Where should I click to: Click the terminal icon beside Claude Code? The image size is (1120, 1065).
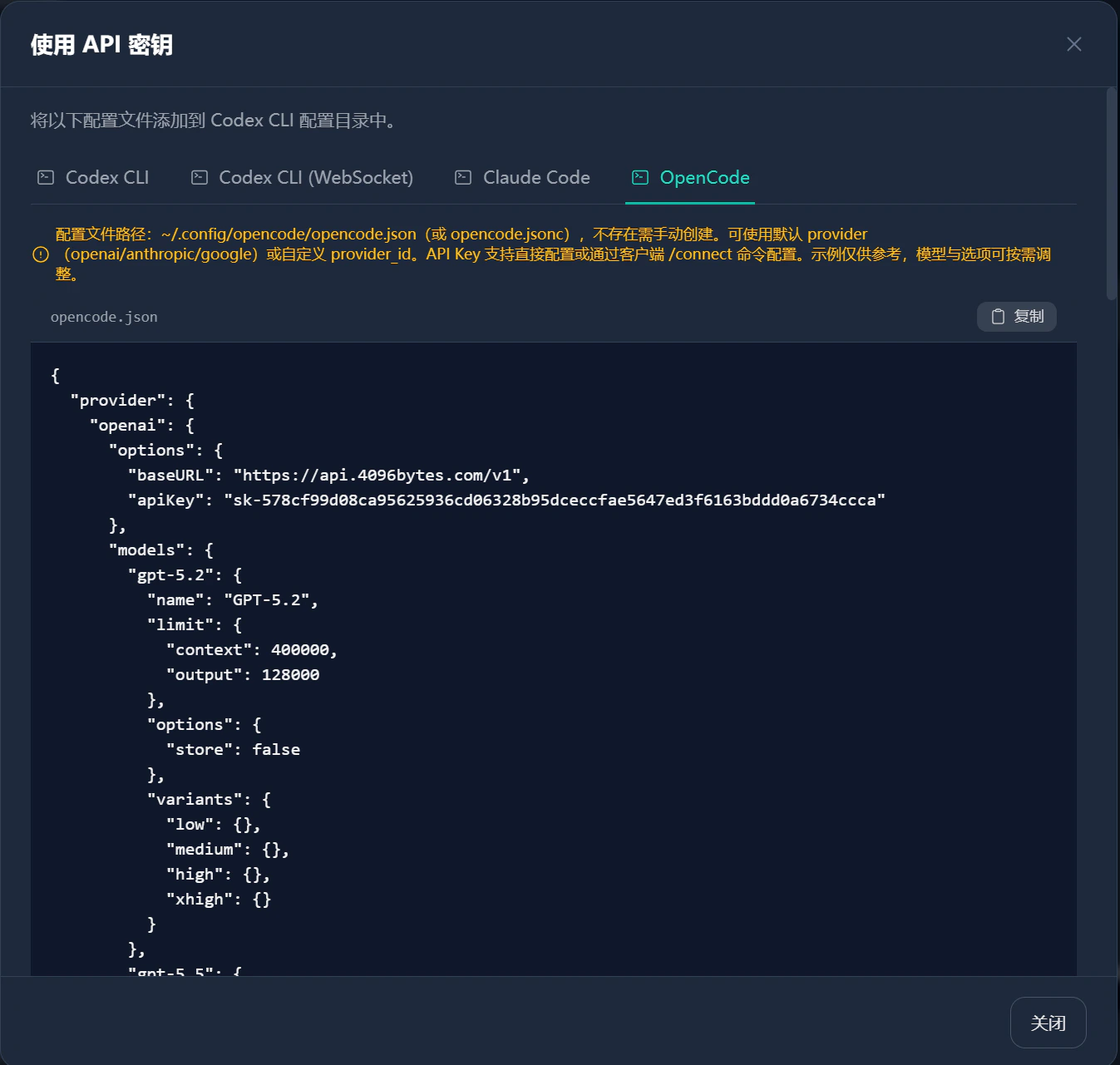coord(463,178)
